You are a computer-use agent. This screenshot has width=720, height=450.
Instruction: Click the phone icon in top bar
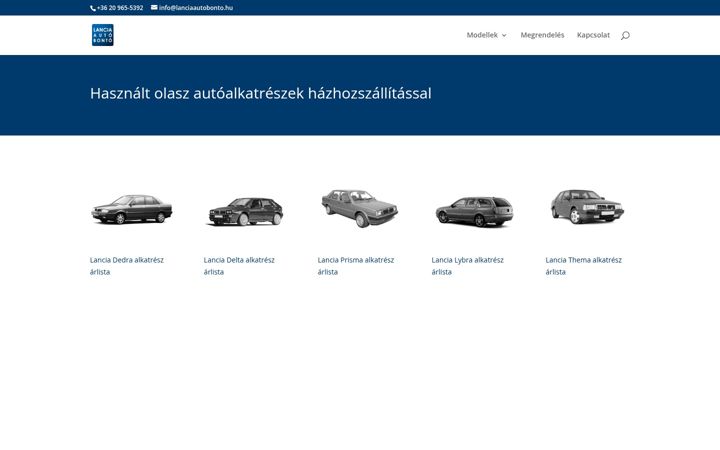click(x=93, y=8)
